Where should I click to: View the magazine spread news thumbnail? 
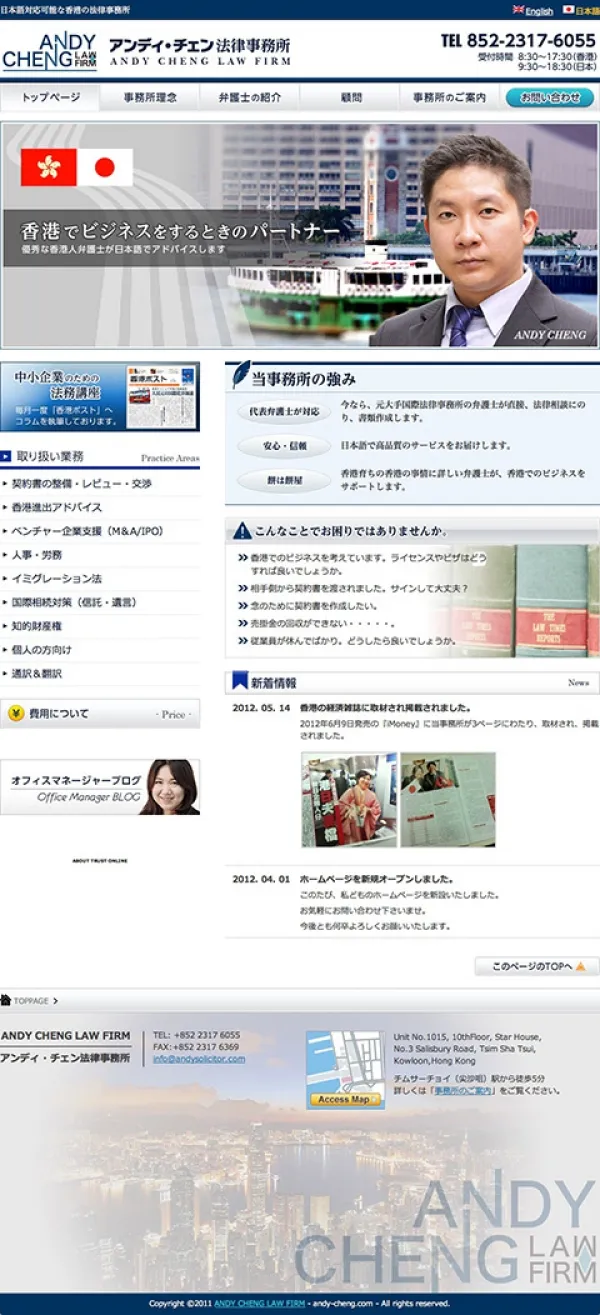point(448,800)
